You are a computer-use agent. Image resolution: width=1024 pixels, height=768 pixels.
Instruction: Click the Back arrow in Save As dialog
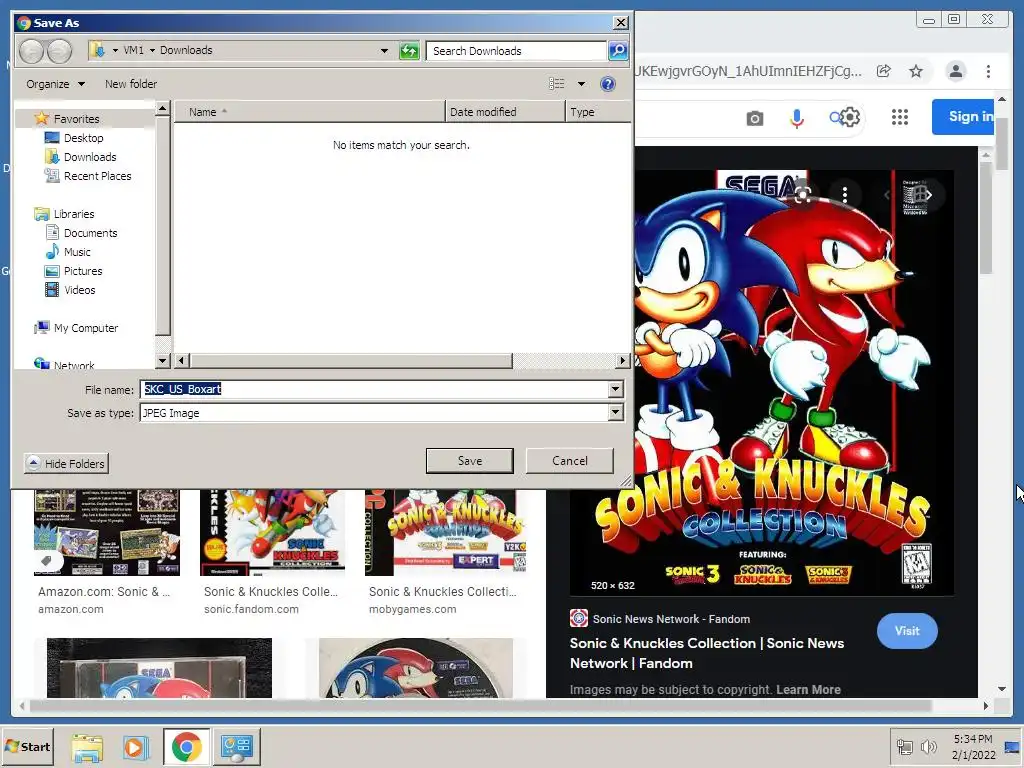tap(31, 51)
